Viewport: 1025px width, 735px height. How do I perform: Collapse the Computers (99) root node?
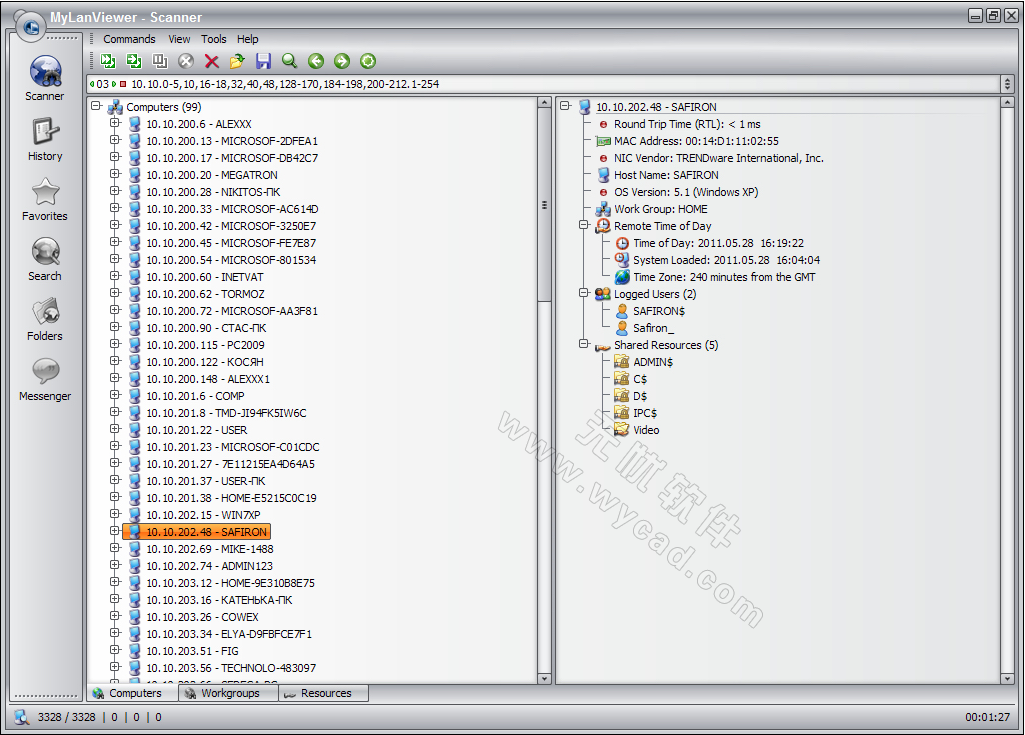coord(96,106)
